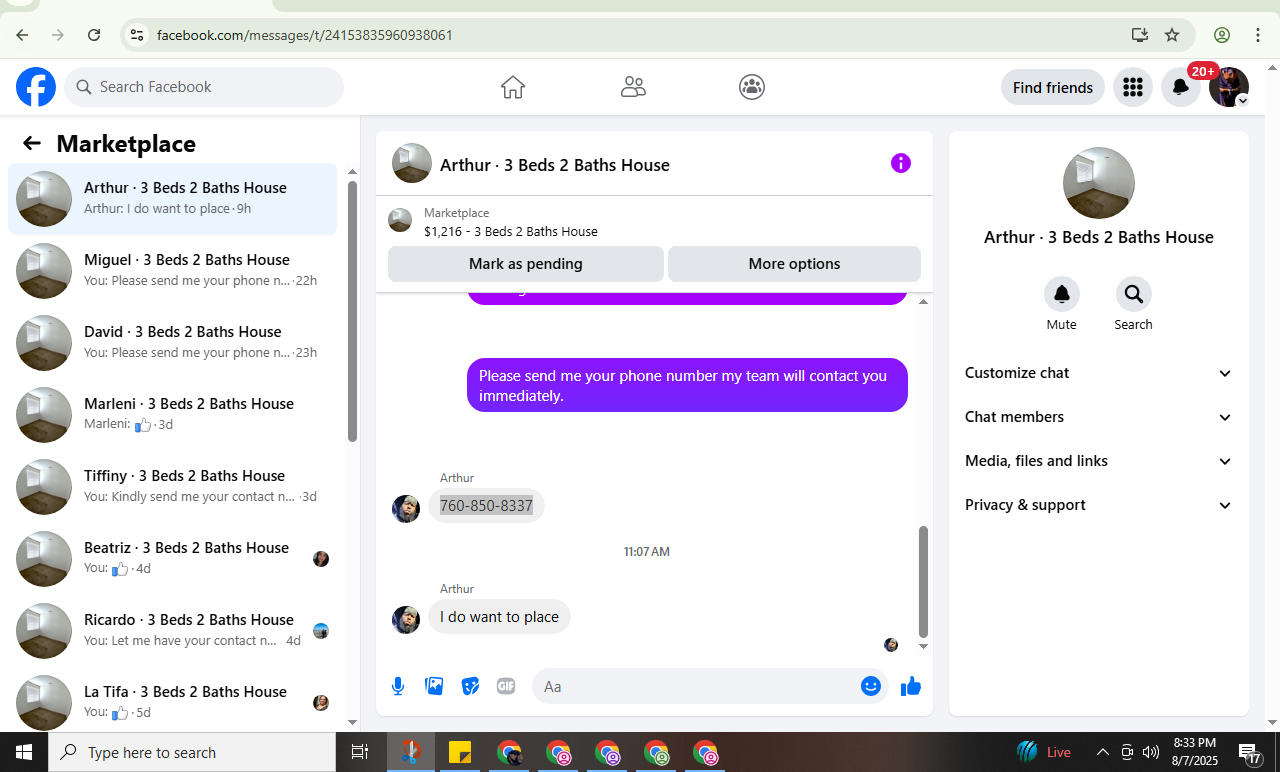Open Ricardo · 3 Beds 2 Baths House chat
This screenshot has height=772, width=1280.
pyautogui.click(x=173, y=631)
